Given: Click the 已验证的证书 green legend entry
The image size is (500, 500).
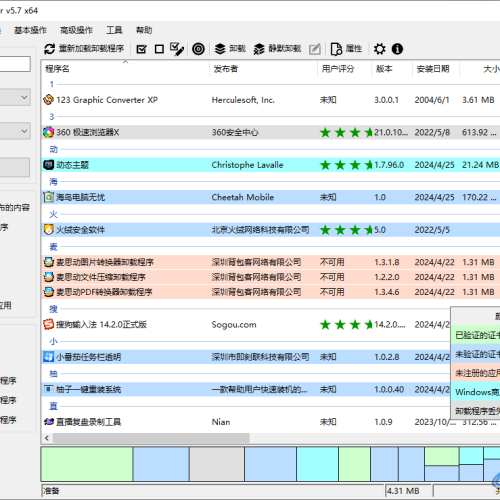Looking at the screenshot, I should tap(476, 335).
